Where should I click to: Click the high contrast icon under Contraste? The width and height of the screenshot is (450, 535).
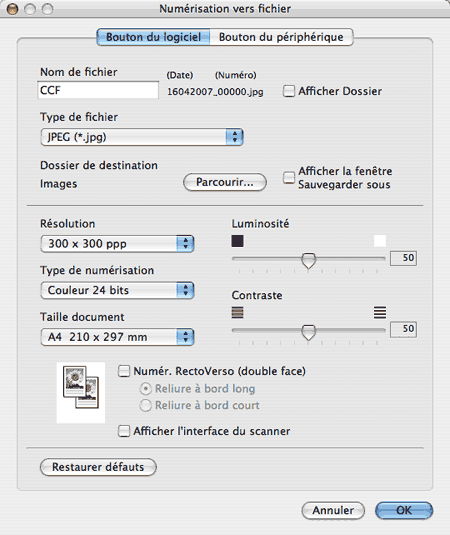380,312
